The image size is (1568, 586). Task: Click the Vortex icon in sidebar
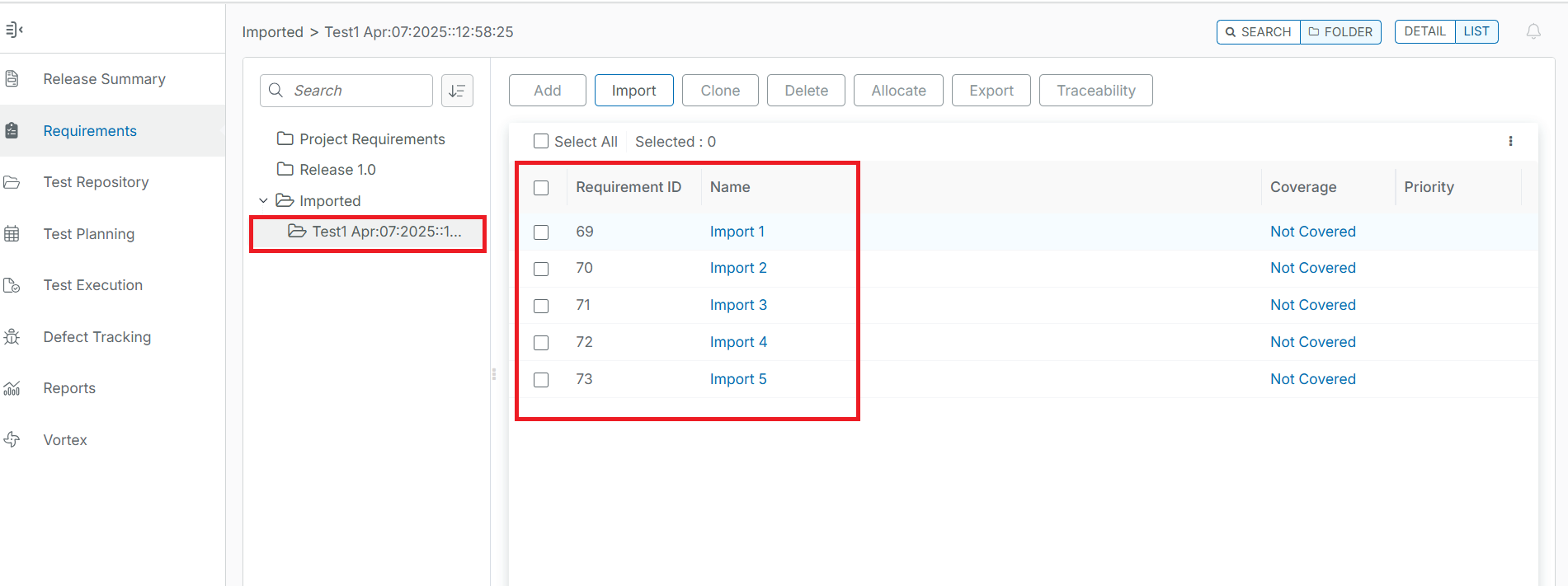tap(12, 439)
